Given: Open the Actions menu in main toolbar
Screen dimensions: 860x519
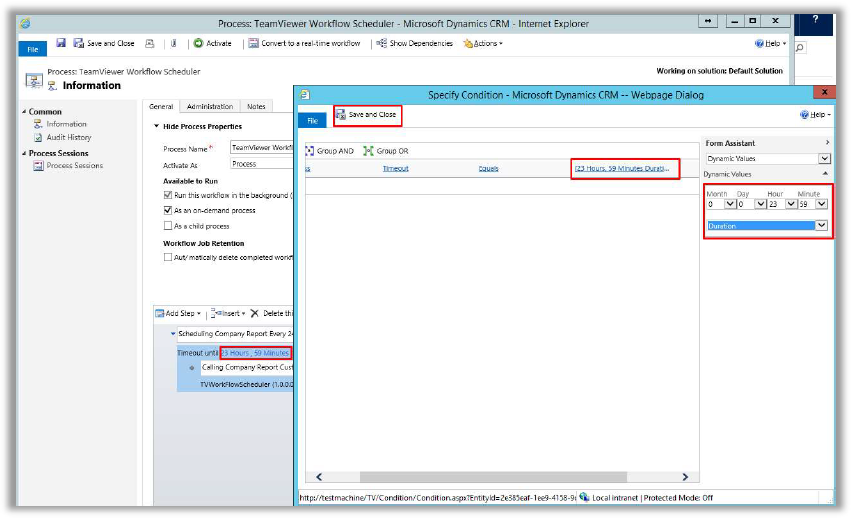Looking at the screenshot, I should 485,43.
